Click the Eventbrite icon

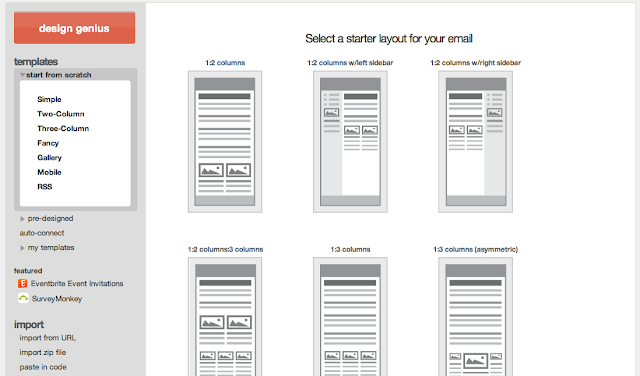(x=22, y=283)
